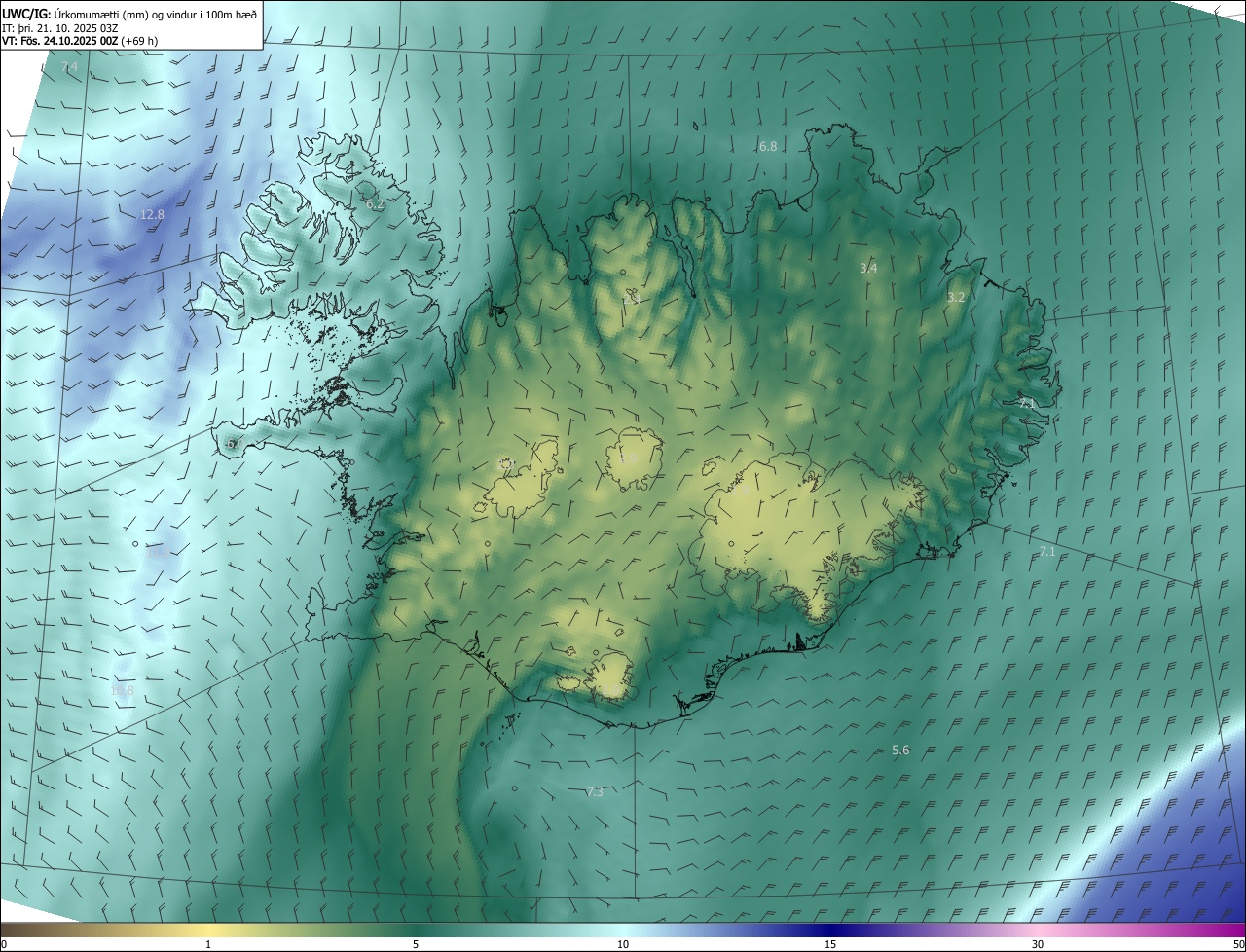Click the "0" label on the colour scale
Viewport: 1246px width, 952px height.
click(x=4, y=944)
